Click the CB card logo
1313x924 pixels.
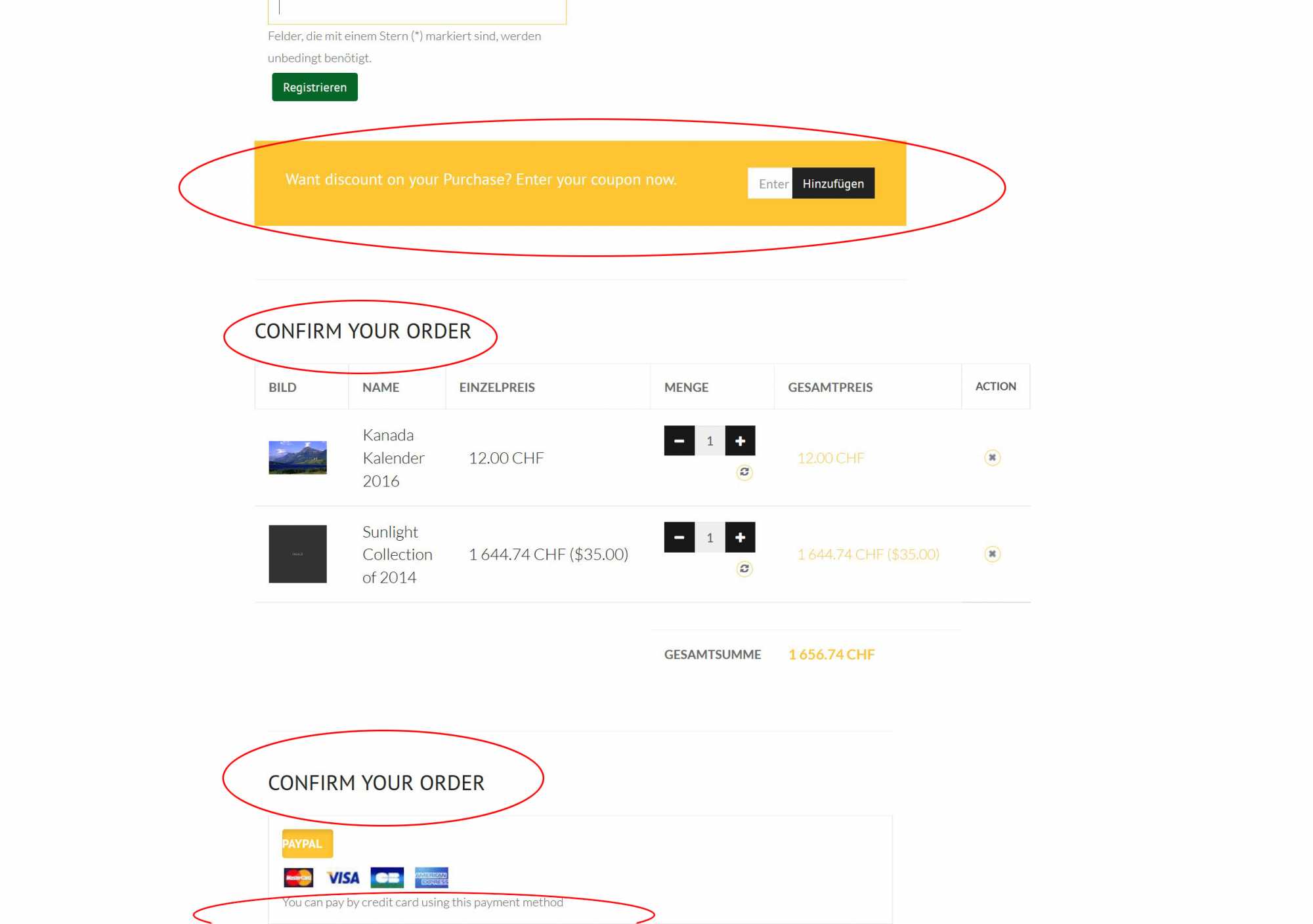pos(387,877)
